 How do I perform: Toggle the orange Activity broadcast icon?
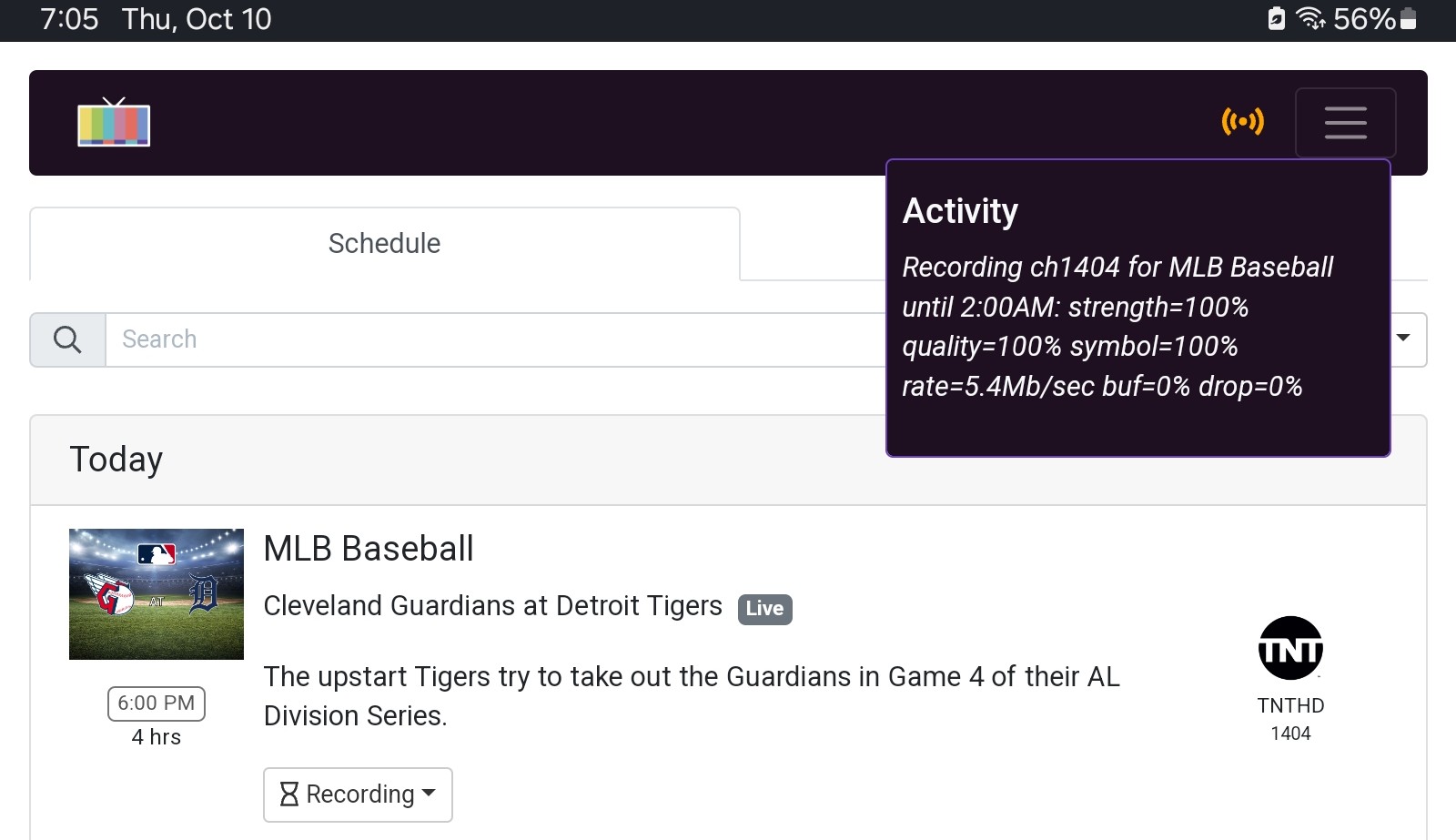1242,121
